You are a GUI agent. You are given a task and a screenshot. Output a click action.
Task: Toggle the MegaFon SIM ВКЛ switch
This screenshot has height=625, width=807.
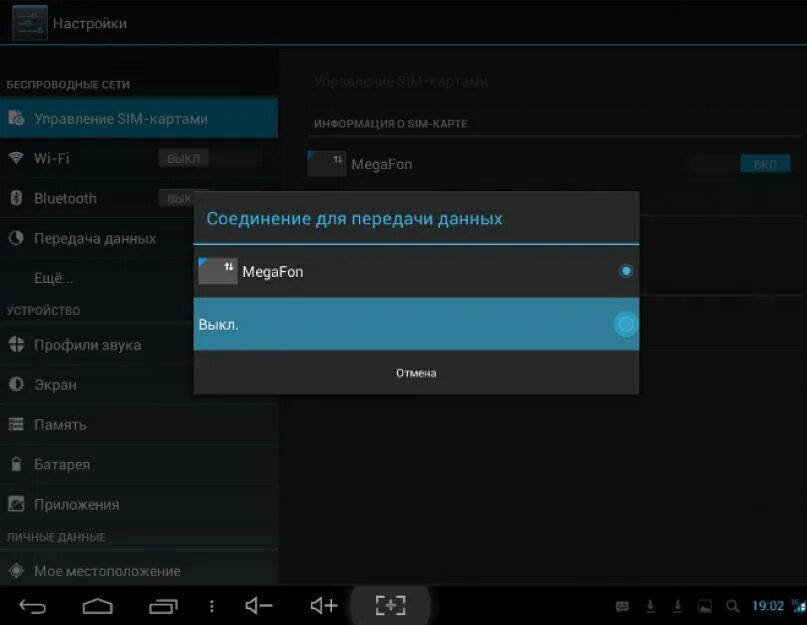[739, 164]
